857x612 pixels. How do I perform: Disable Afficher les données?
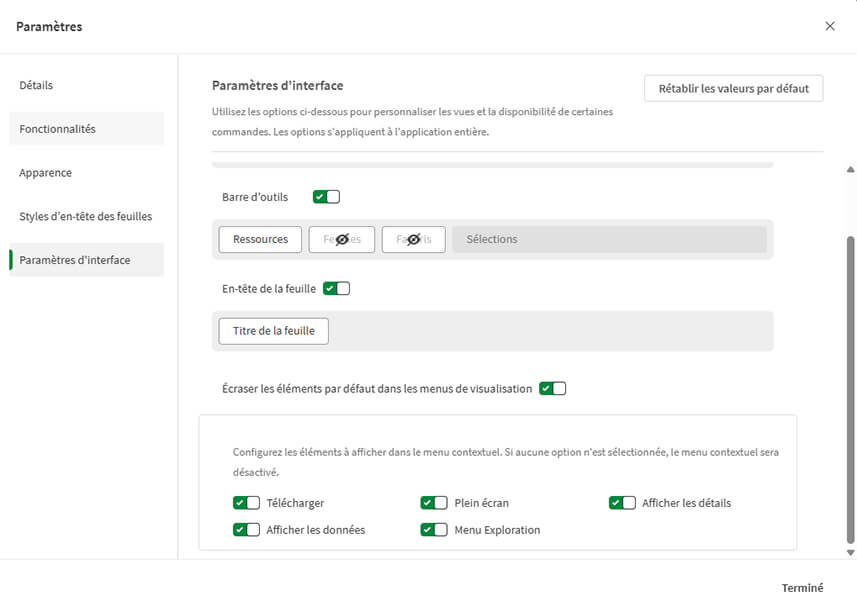(x=246, y=530)
